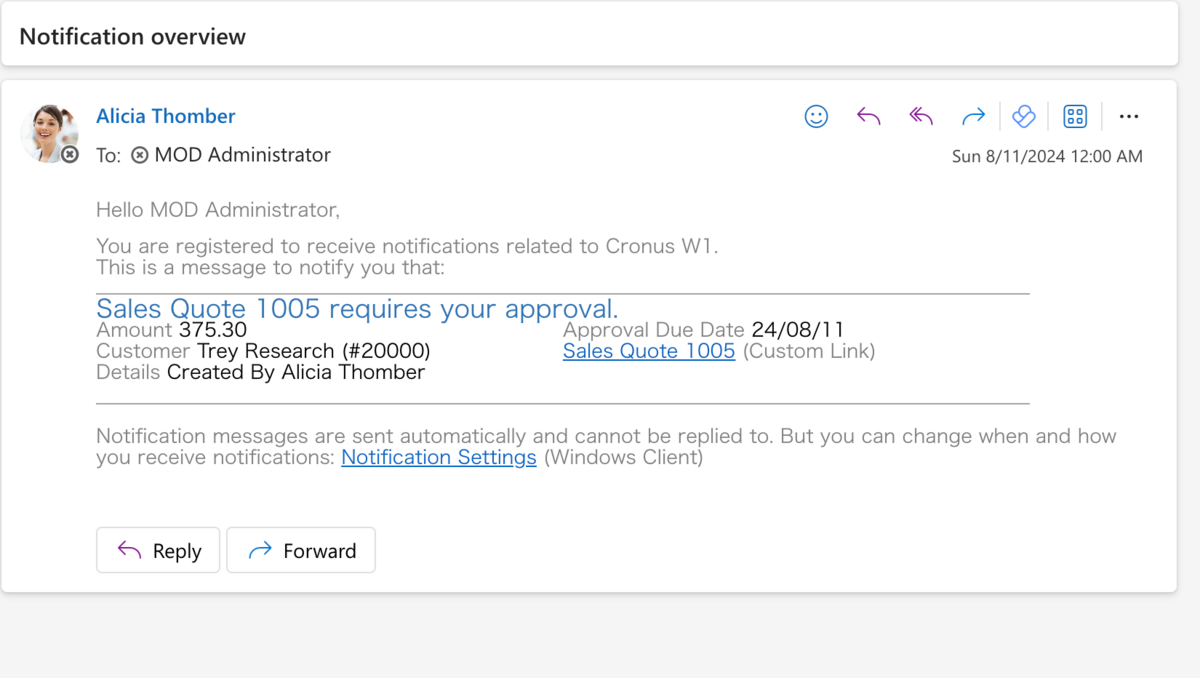
Task: Click the message timestamp Sun 8/11/2024
Action: point(1047,156)
